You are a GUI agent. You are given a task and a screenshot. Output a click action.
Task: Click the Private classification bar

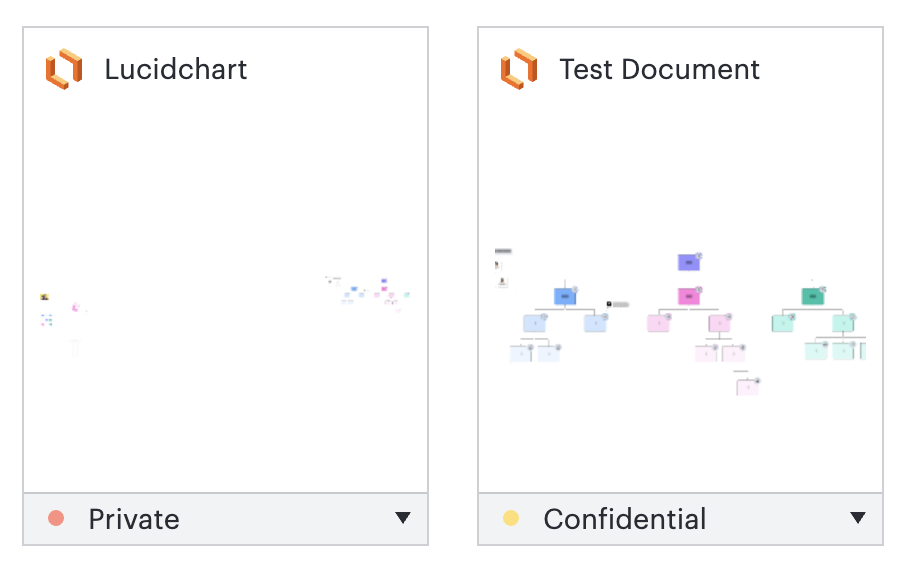(225, 519)
